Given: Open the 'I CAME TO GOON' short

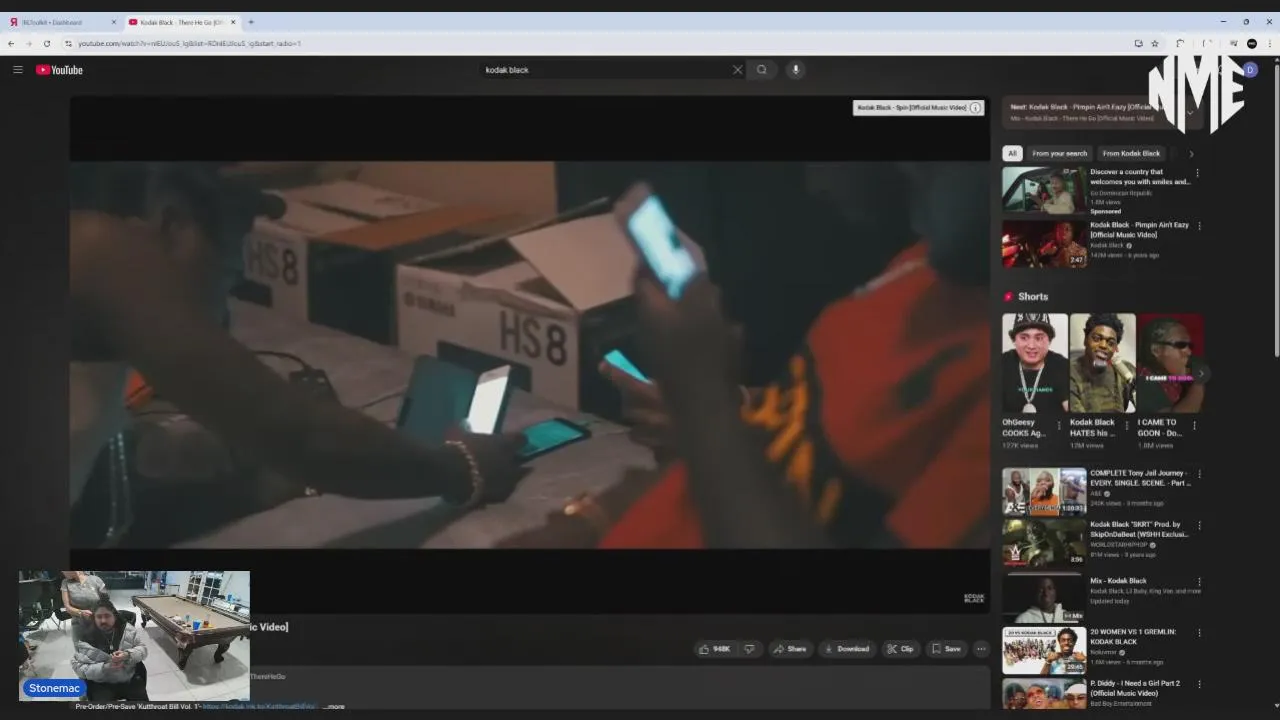Looking at the screenshot, I should (x=1170, y=363).
